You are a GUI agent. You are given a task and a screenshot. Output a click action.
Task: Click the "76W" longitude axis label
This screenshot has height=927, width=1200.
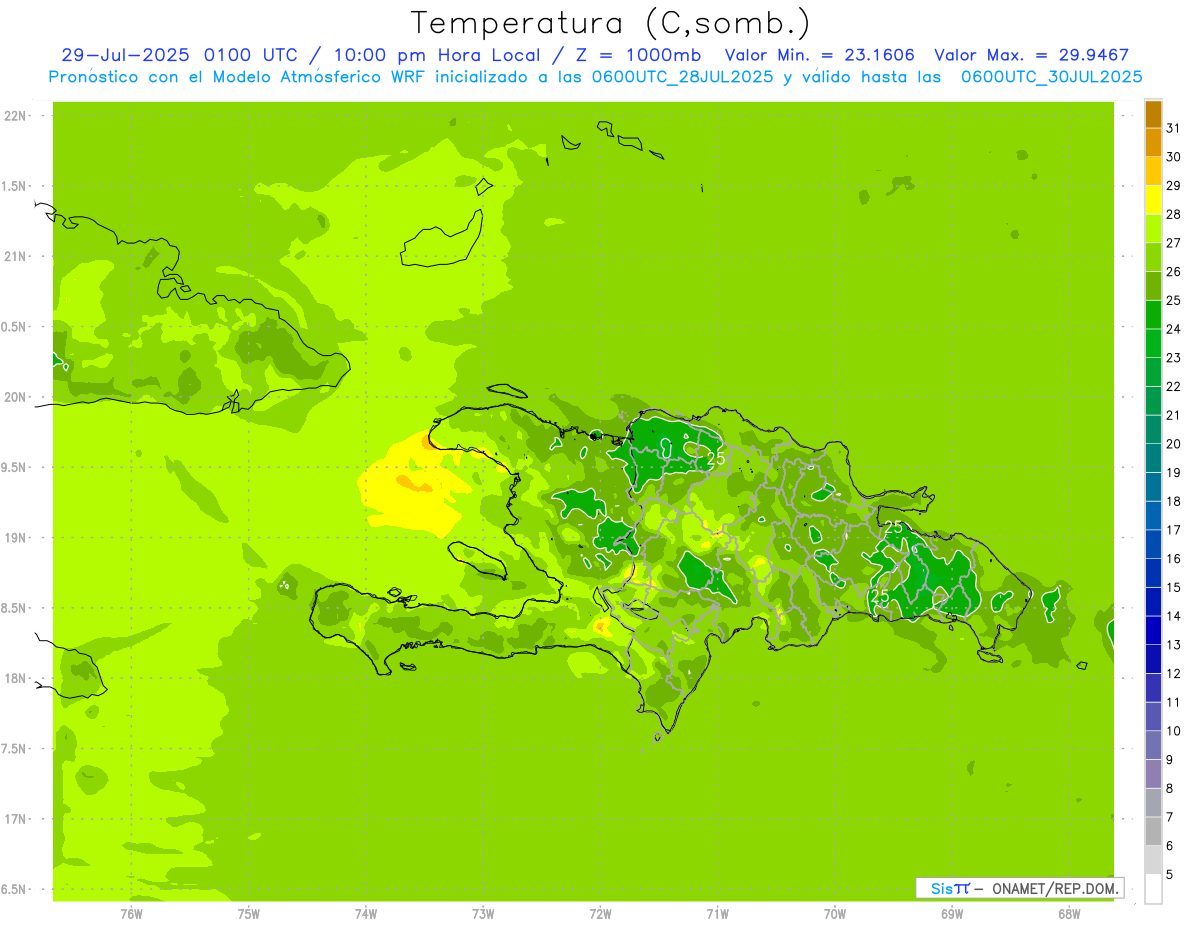(132, 914)
